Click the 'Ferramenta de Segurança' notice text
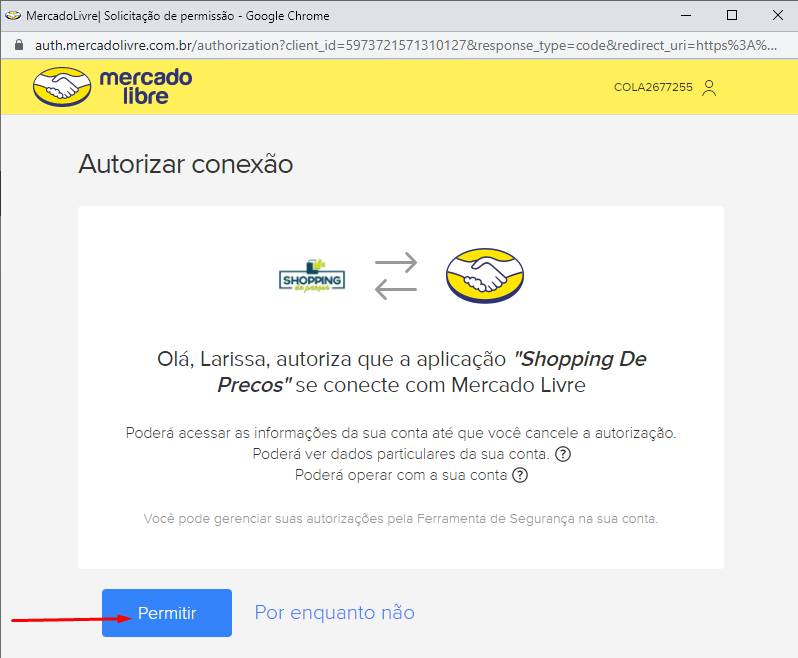 pos(401,519)
